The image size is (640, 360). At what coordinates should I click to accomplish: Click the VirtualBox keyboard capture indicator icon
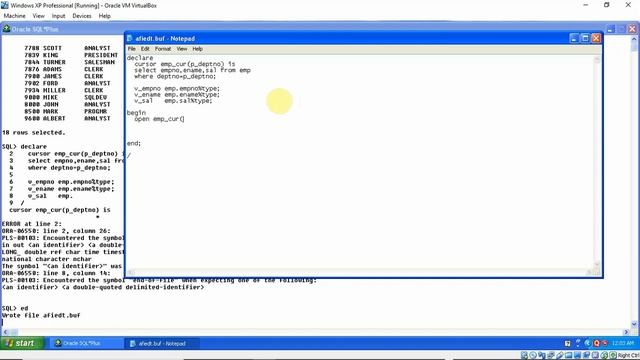[x=613, y=355]
